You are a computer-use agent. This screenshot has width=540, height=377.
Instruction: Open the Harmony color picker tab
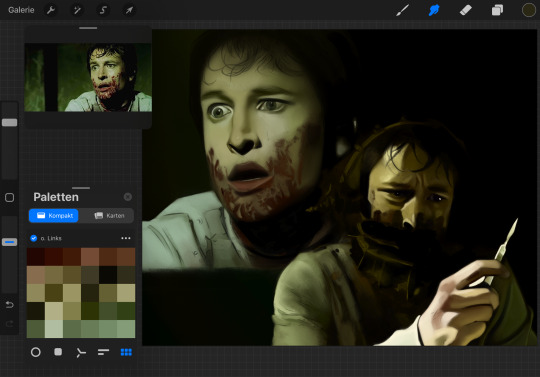tap(81, 353)
